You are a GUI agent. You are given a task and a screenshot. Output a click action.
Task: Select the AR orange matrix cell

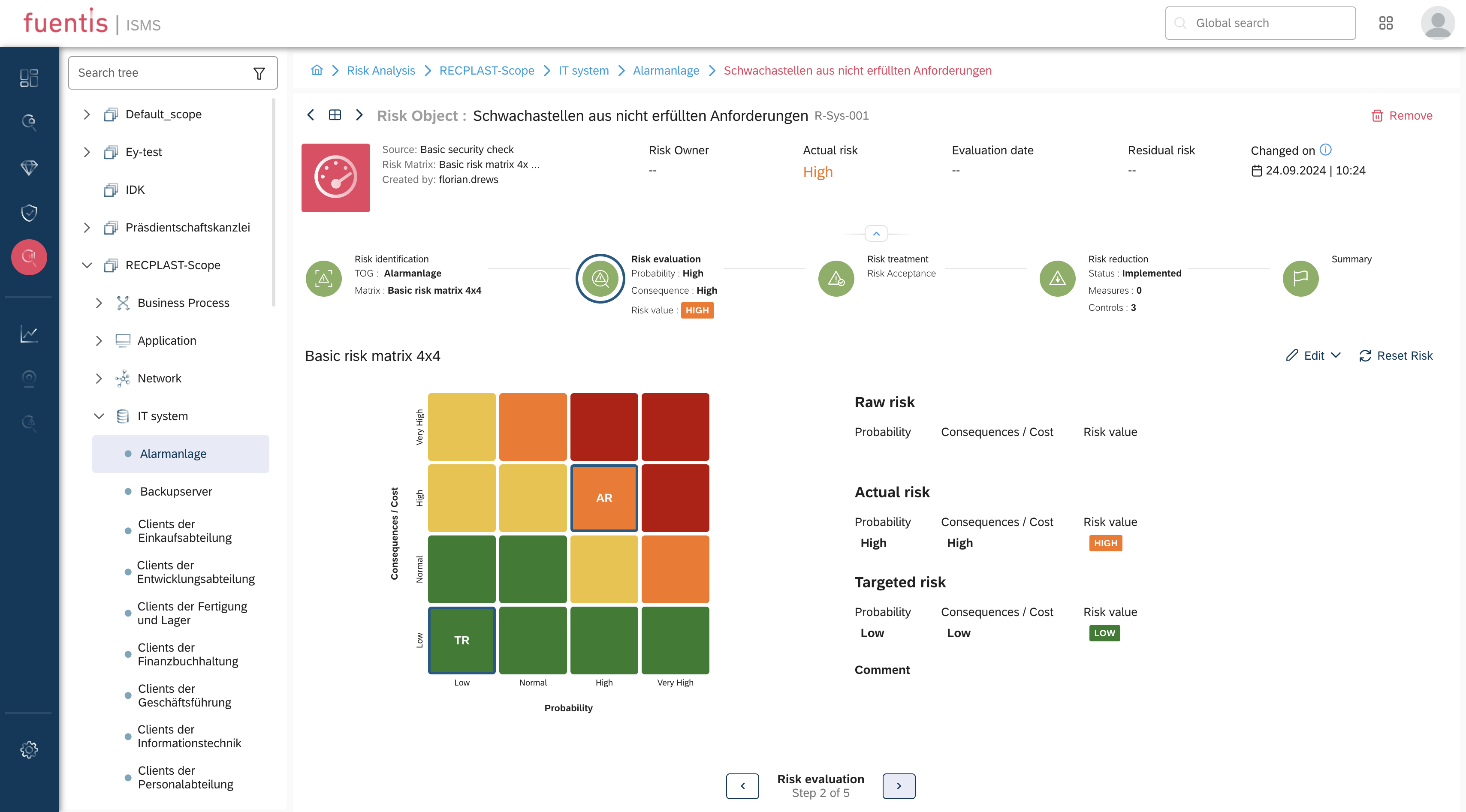click(x=604, y=498)
